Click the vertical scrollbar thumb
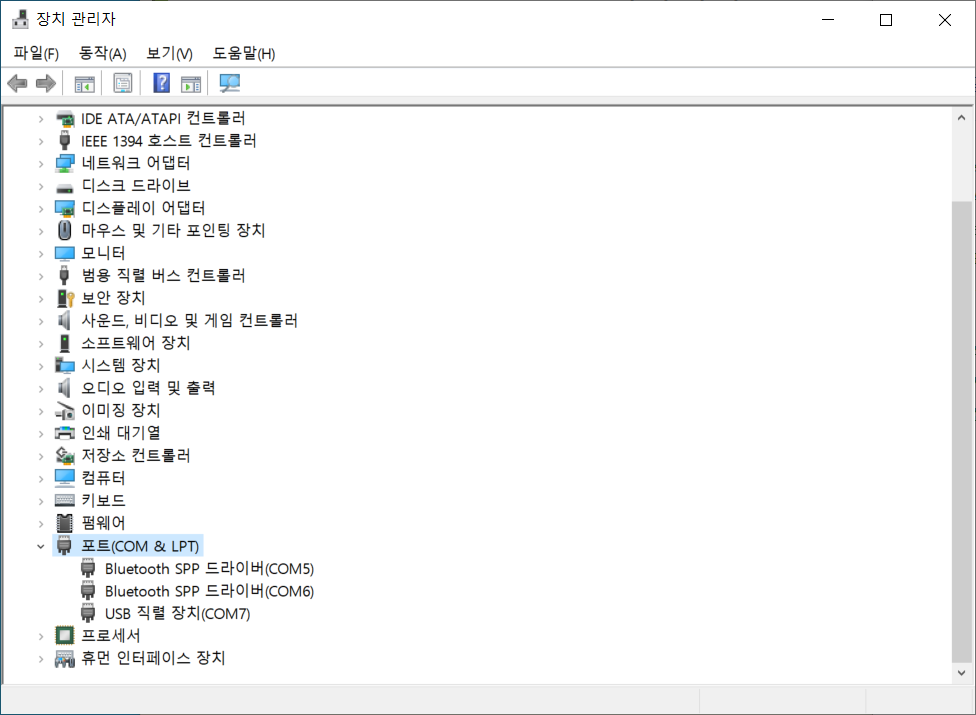Screen dimensions: 976x715 coord(962,432)
